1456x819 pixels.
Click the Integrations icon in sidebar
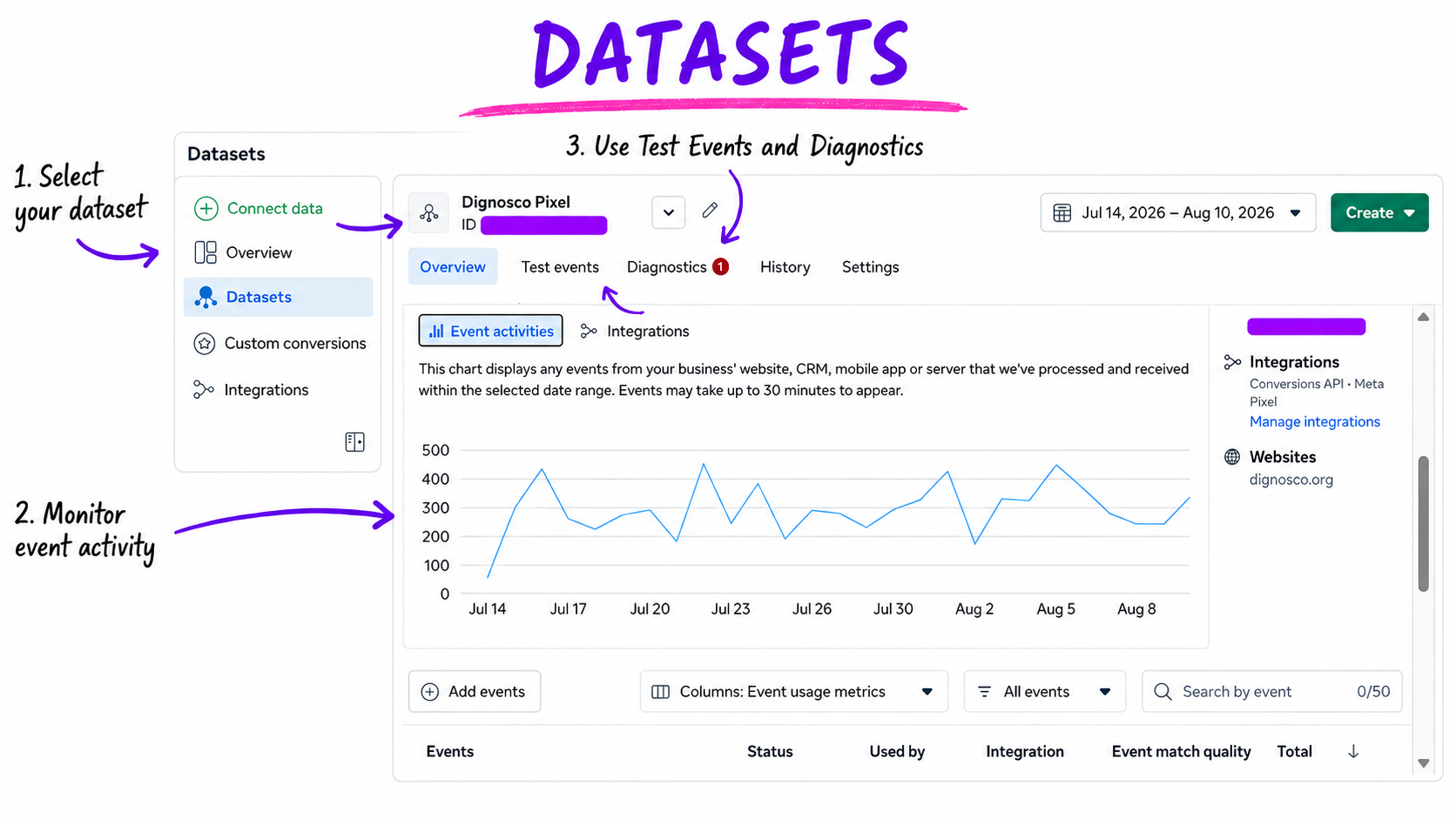click(x=204, y=390)
